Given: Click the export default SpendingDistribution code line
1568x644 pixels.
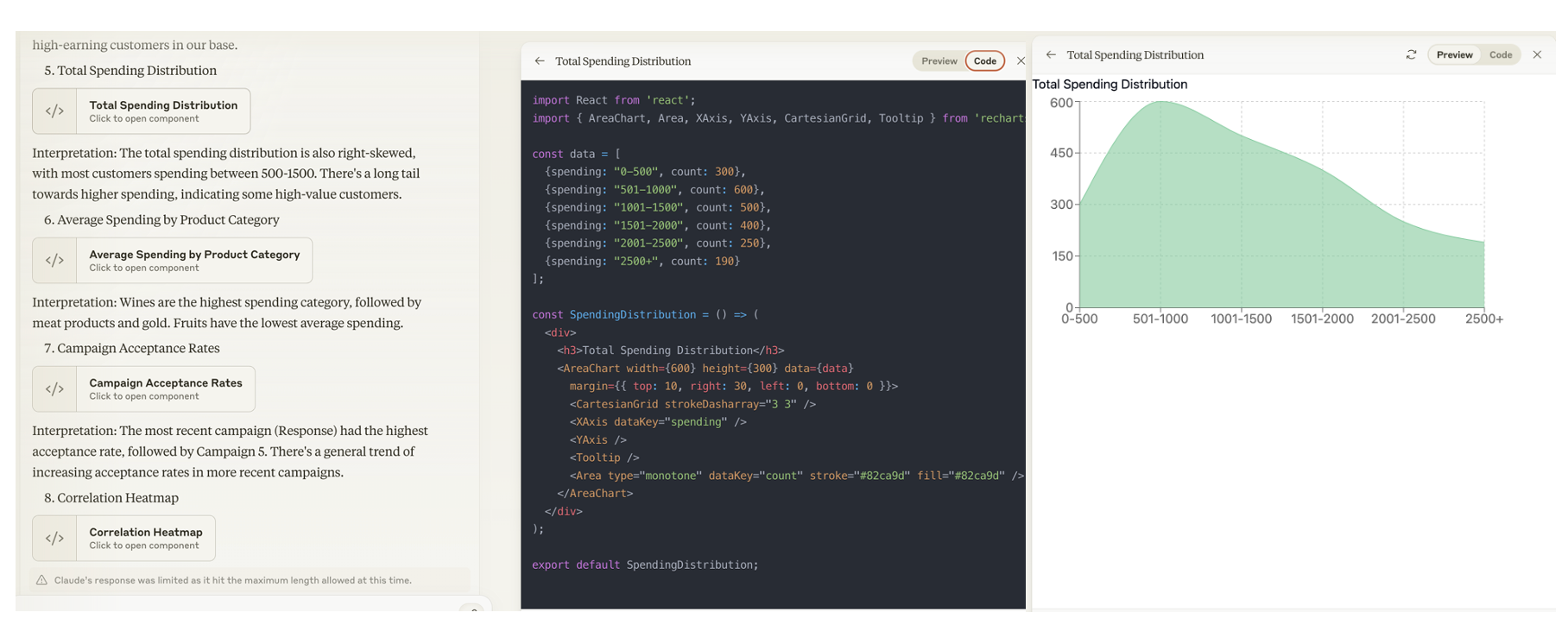Looking at the screenshot, I should 645,565.
